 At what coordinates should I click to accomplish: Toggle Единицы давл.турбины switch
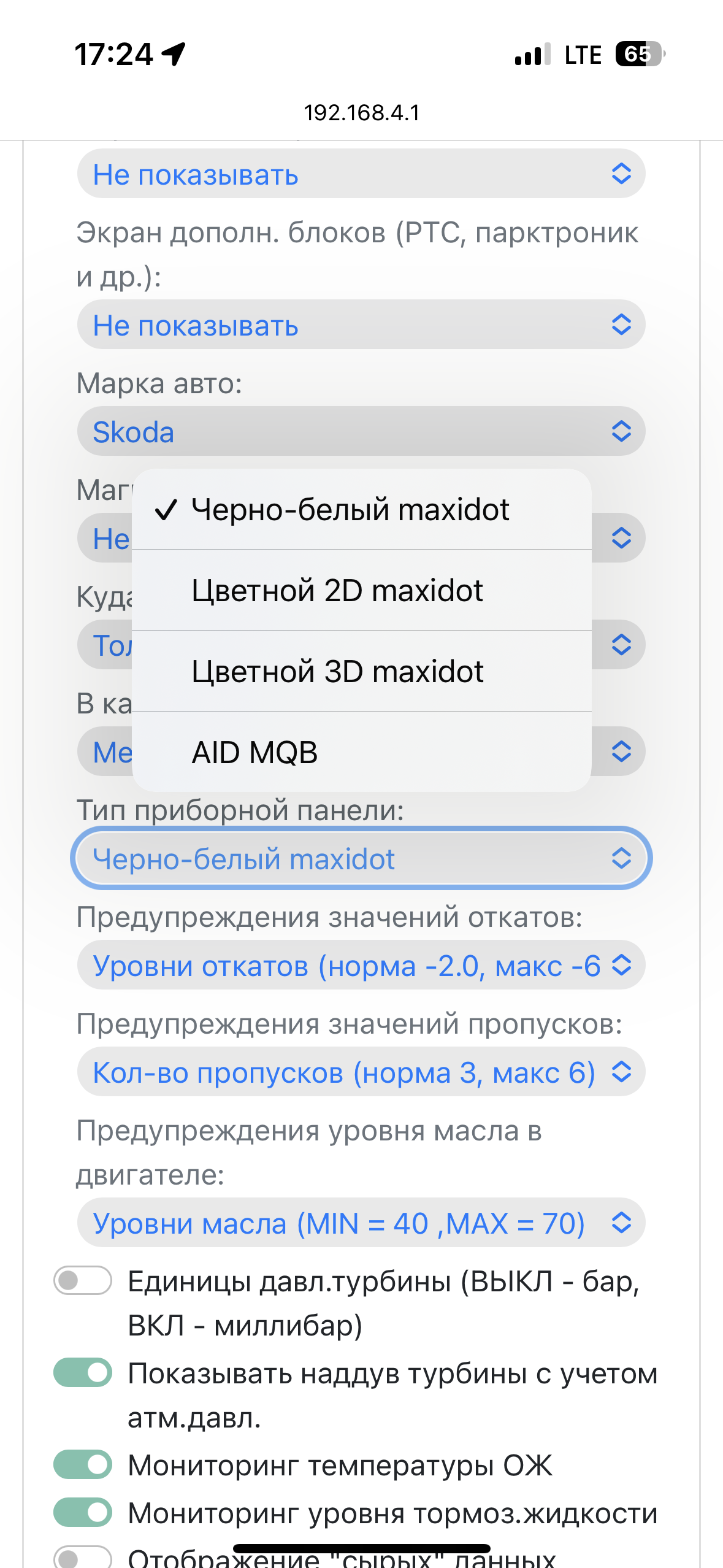[x=83, y=1280]
